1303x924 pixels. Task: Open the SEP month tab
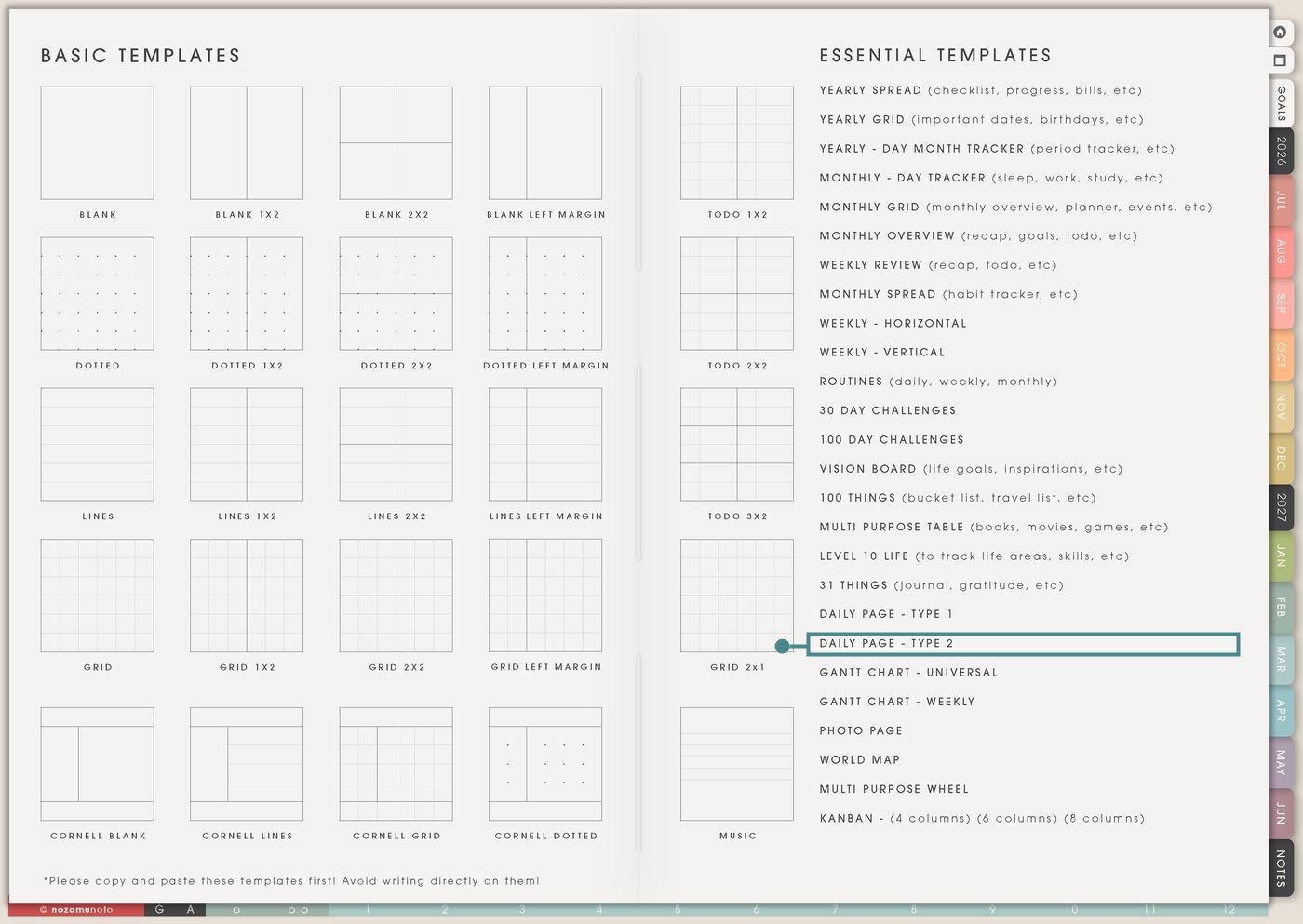click(x=1281, y=302)
